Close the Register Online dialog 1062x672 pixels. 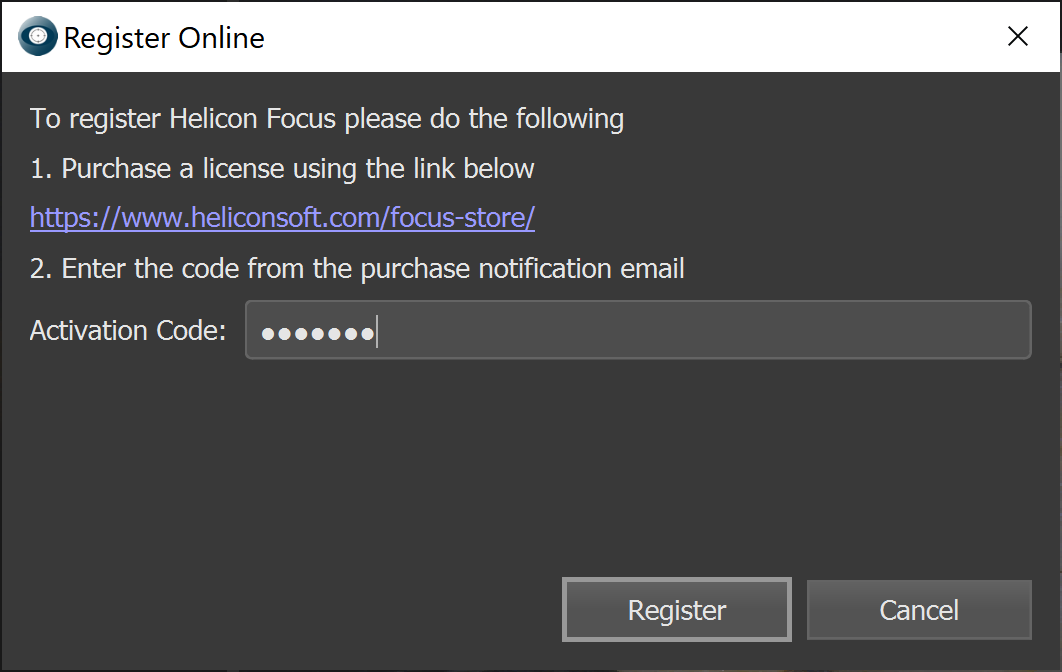[1018, 38]
